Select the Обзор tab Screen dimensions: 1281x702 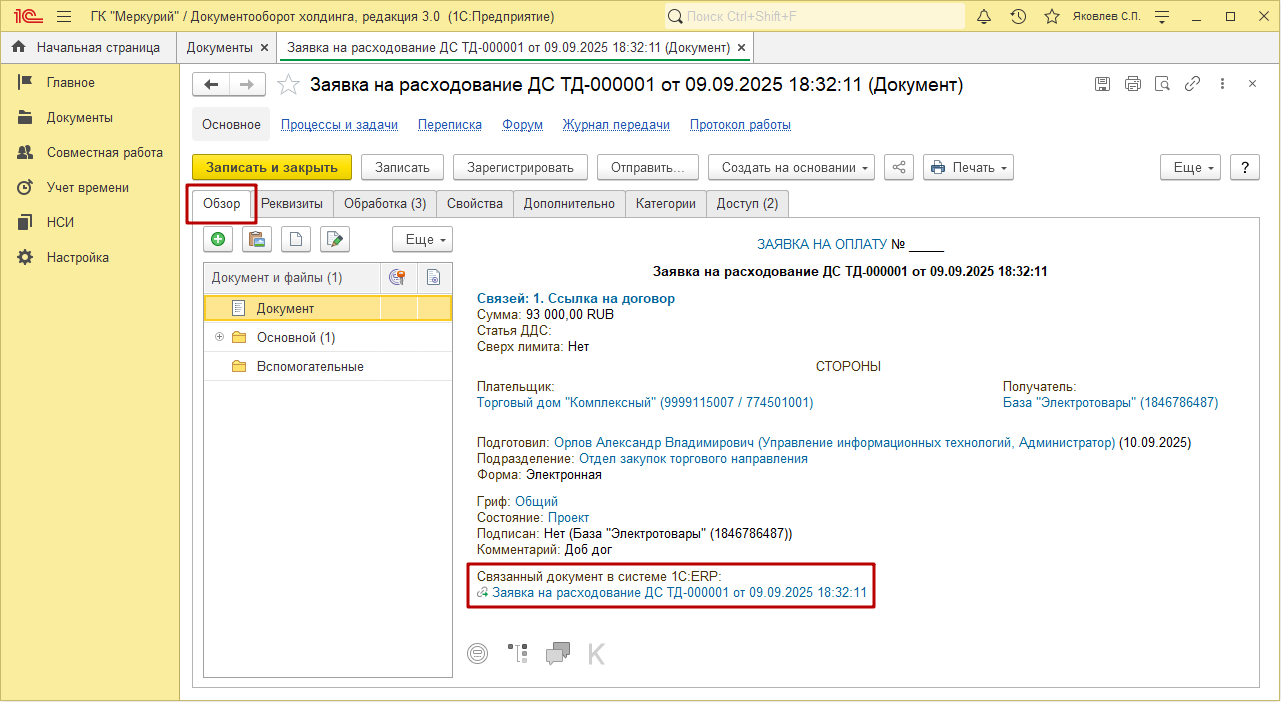[222, 203]
